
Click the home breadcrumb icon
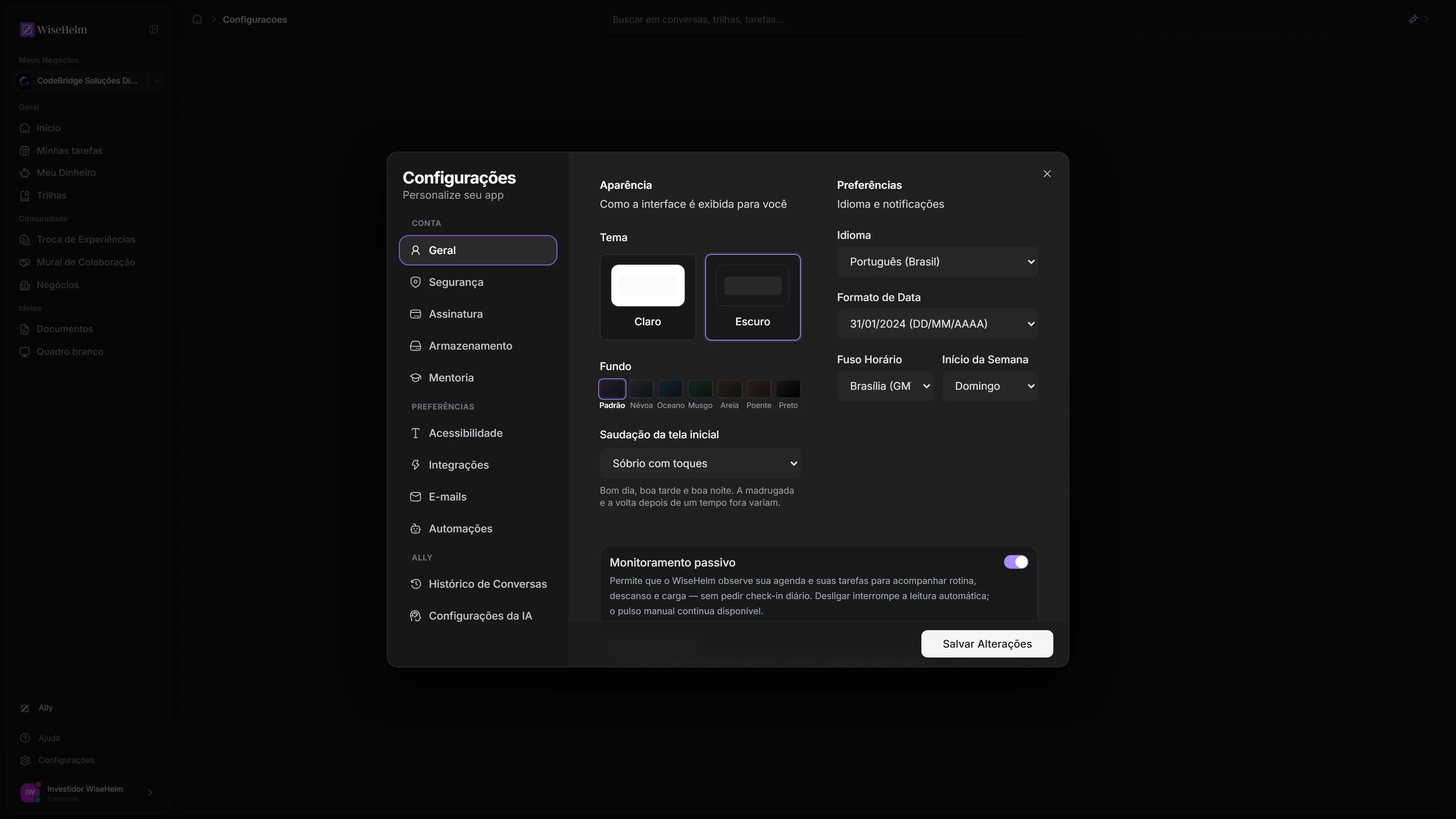click(197, 19)
